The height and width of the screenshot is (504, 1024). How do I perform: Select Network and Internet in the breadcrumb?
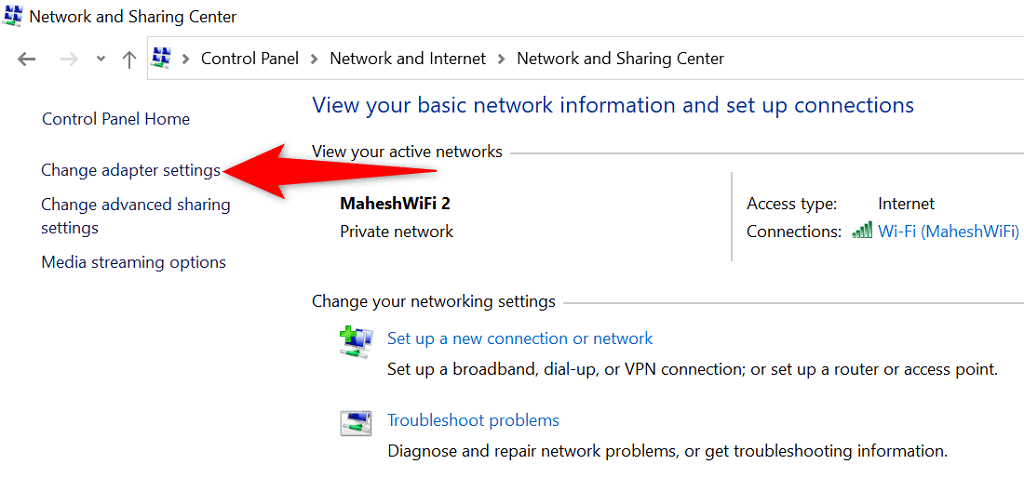pos(408,59)
